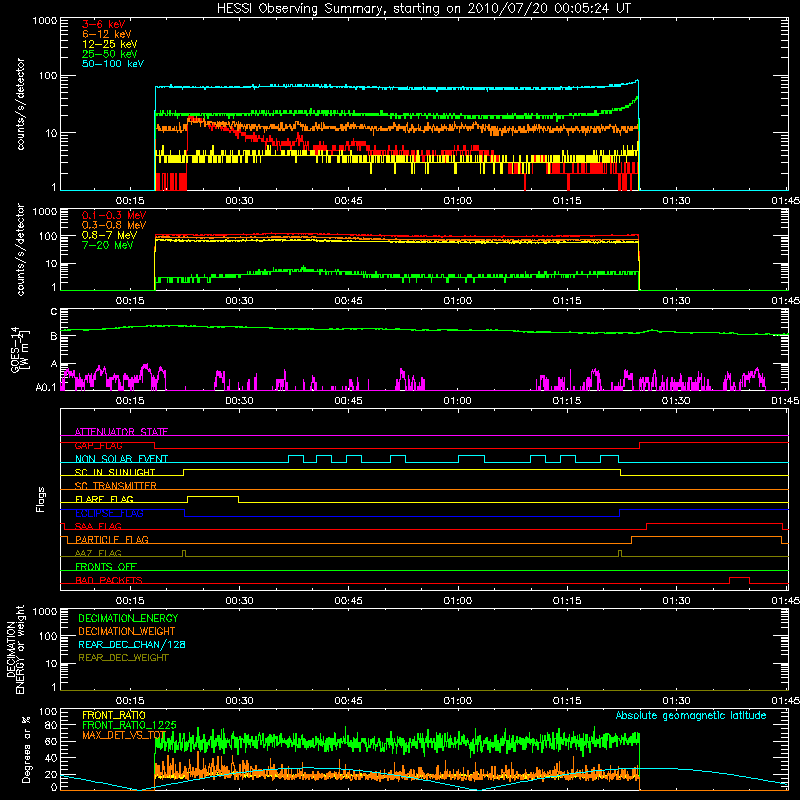Image resolution: width=800 pixels, height=800 pixels.
Task: Click the REAR_DEC_CHAN/128 legend label
Action: (x=132, y=644)
